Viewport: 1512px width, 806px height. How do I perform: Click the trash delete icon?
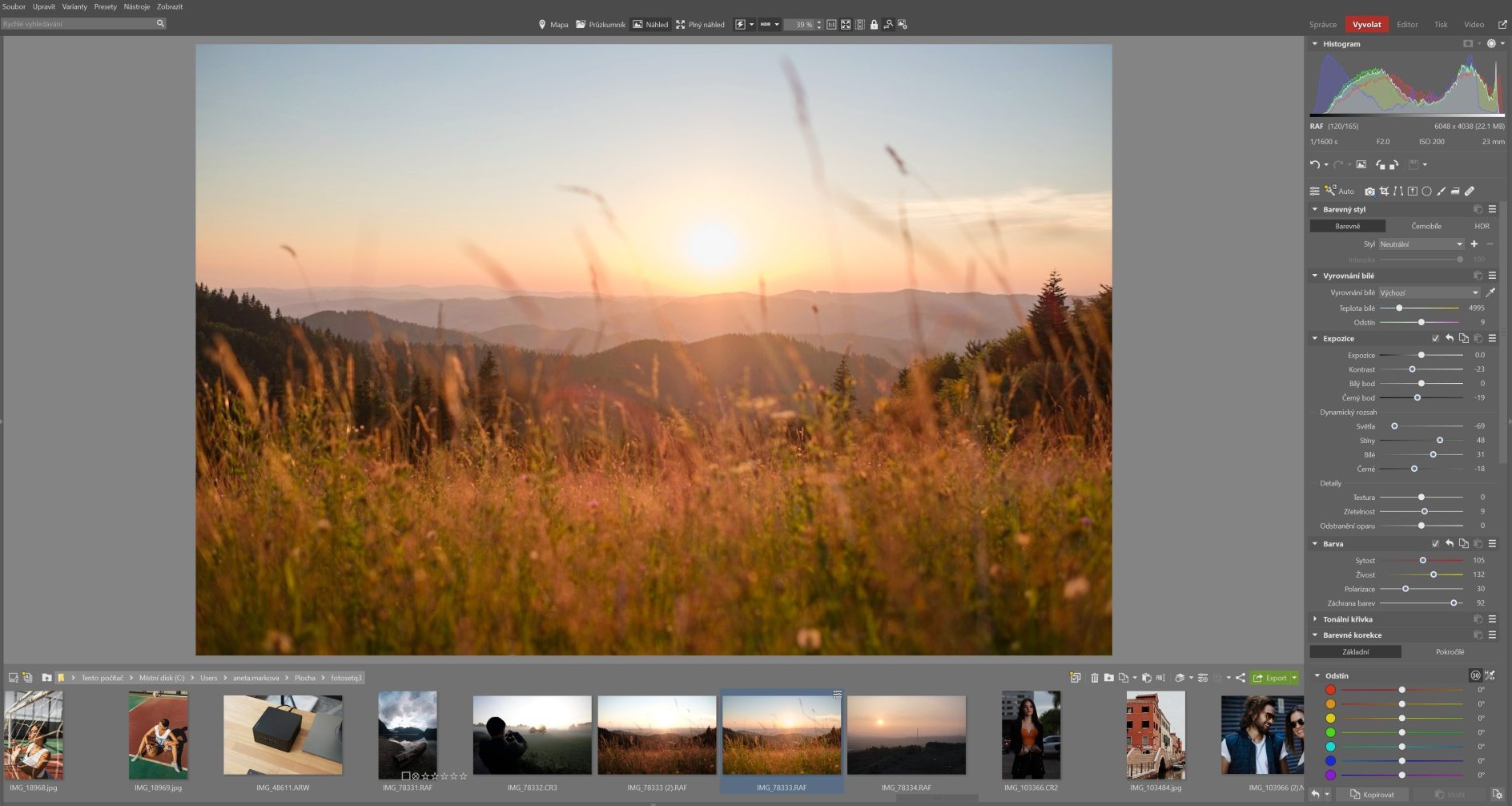pos(1095,678)
